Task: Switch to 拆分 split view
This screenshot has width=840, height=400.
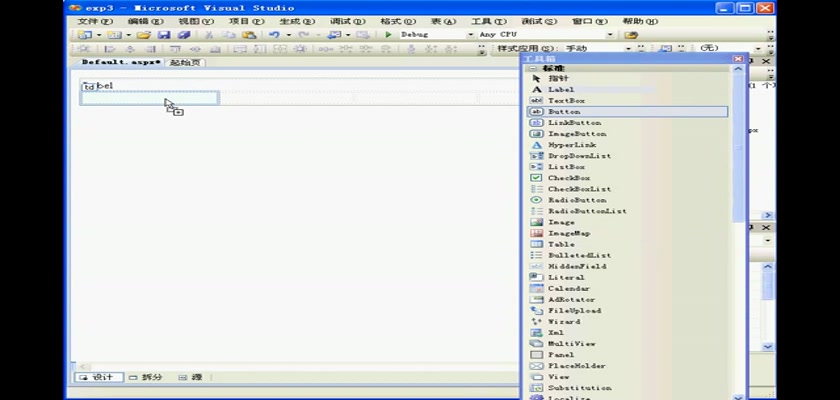Action: pos(146,377)
